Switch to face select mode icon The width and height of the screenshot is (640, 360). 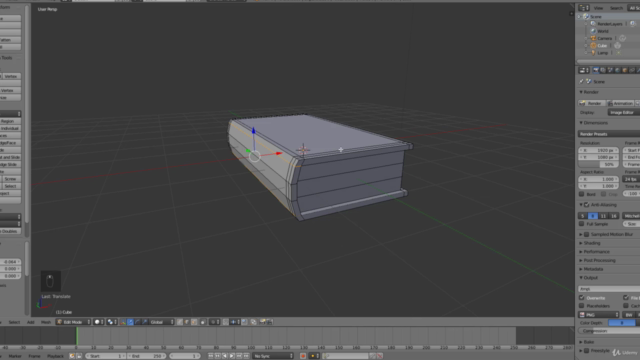194,322
